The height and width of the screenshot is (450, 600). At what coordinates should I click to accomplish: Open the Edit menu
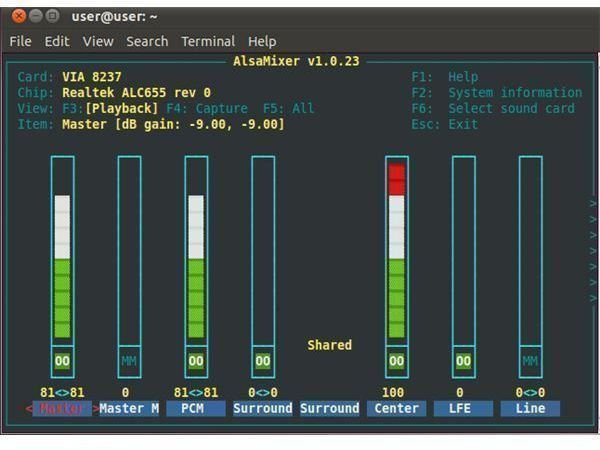[x=57, y=41]
